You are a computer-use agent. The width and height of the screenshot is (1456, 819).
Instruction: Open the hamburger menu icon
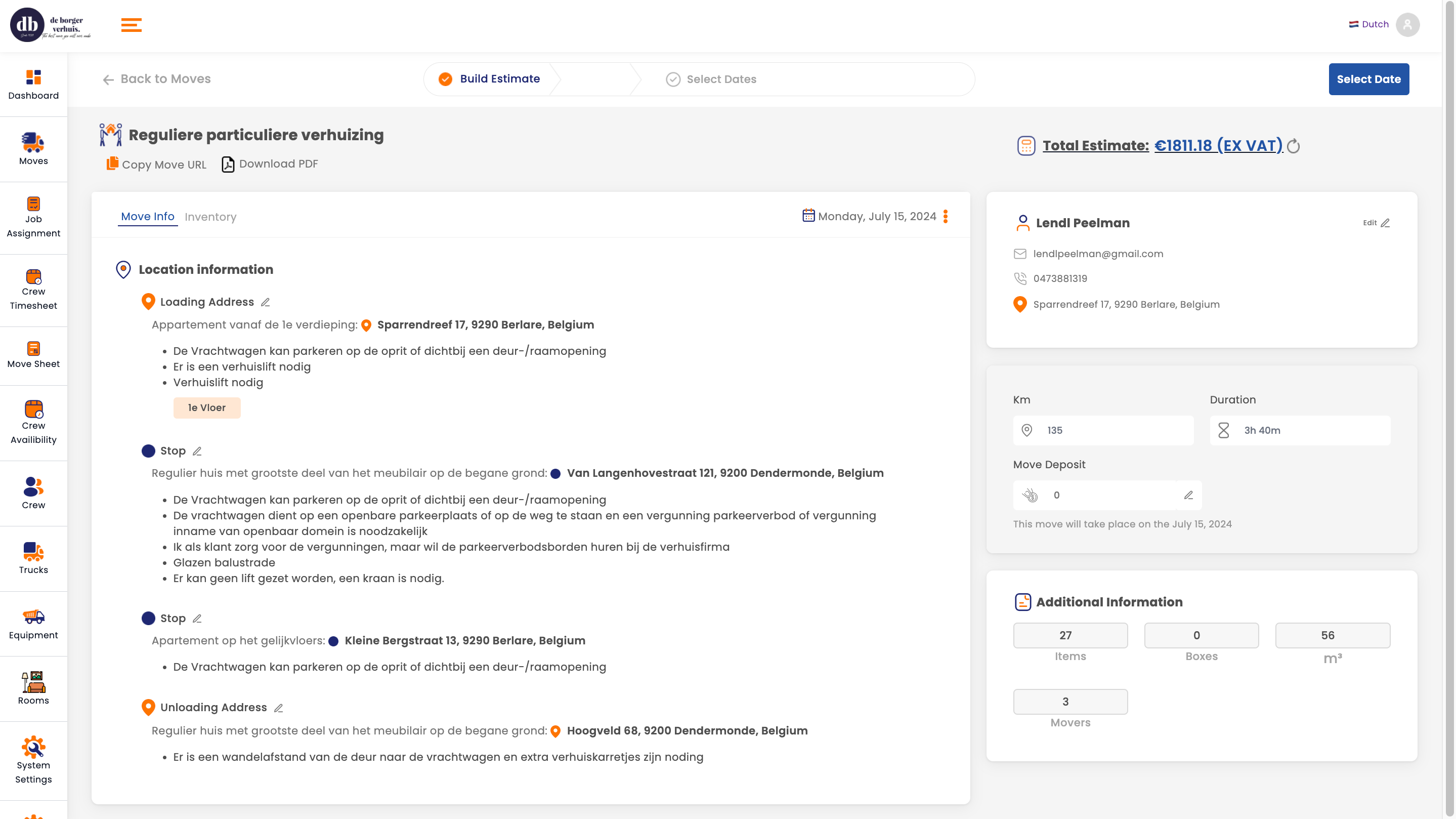(x=131, y=25)
